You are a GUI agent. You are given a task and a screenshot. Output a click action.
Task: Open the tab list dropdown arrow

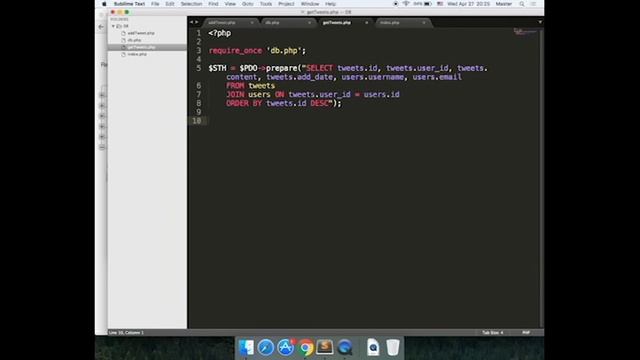click(540, 22)
